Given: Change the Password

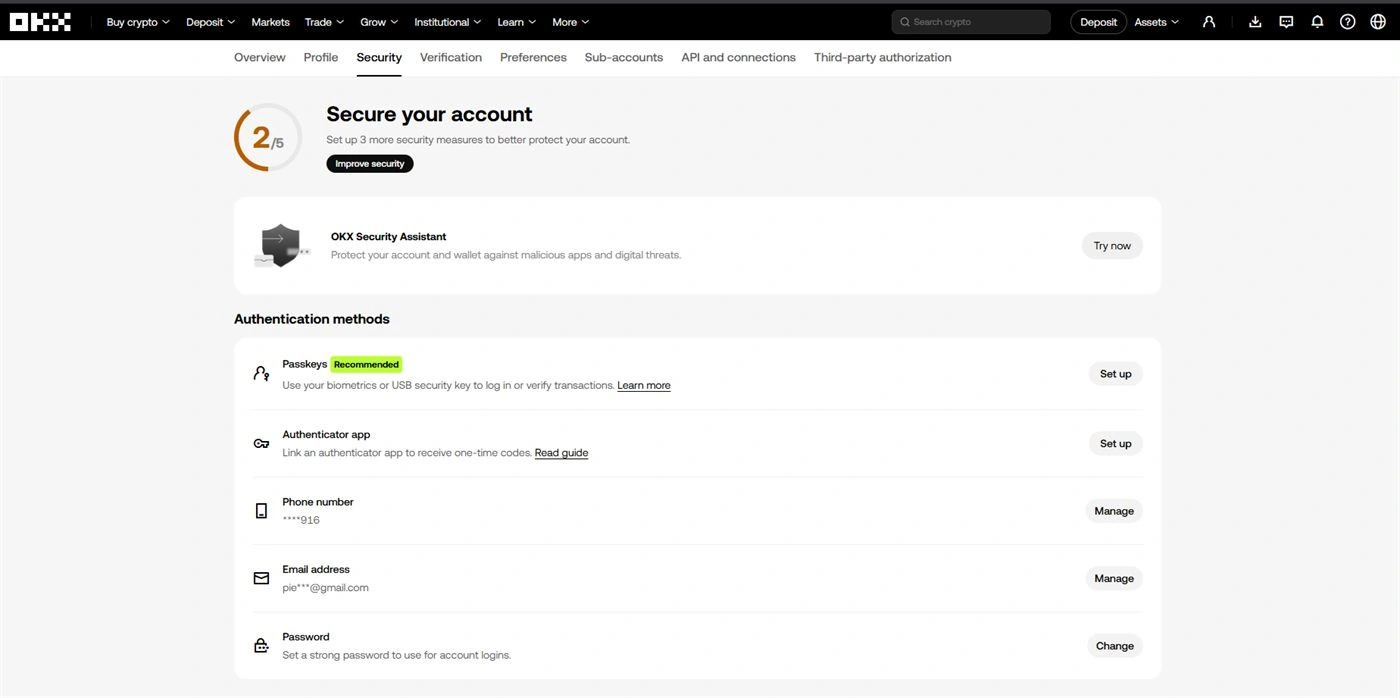Looking at the screenshot, I should click(1114, 646).
